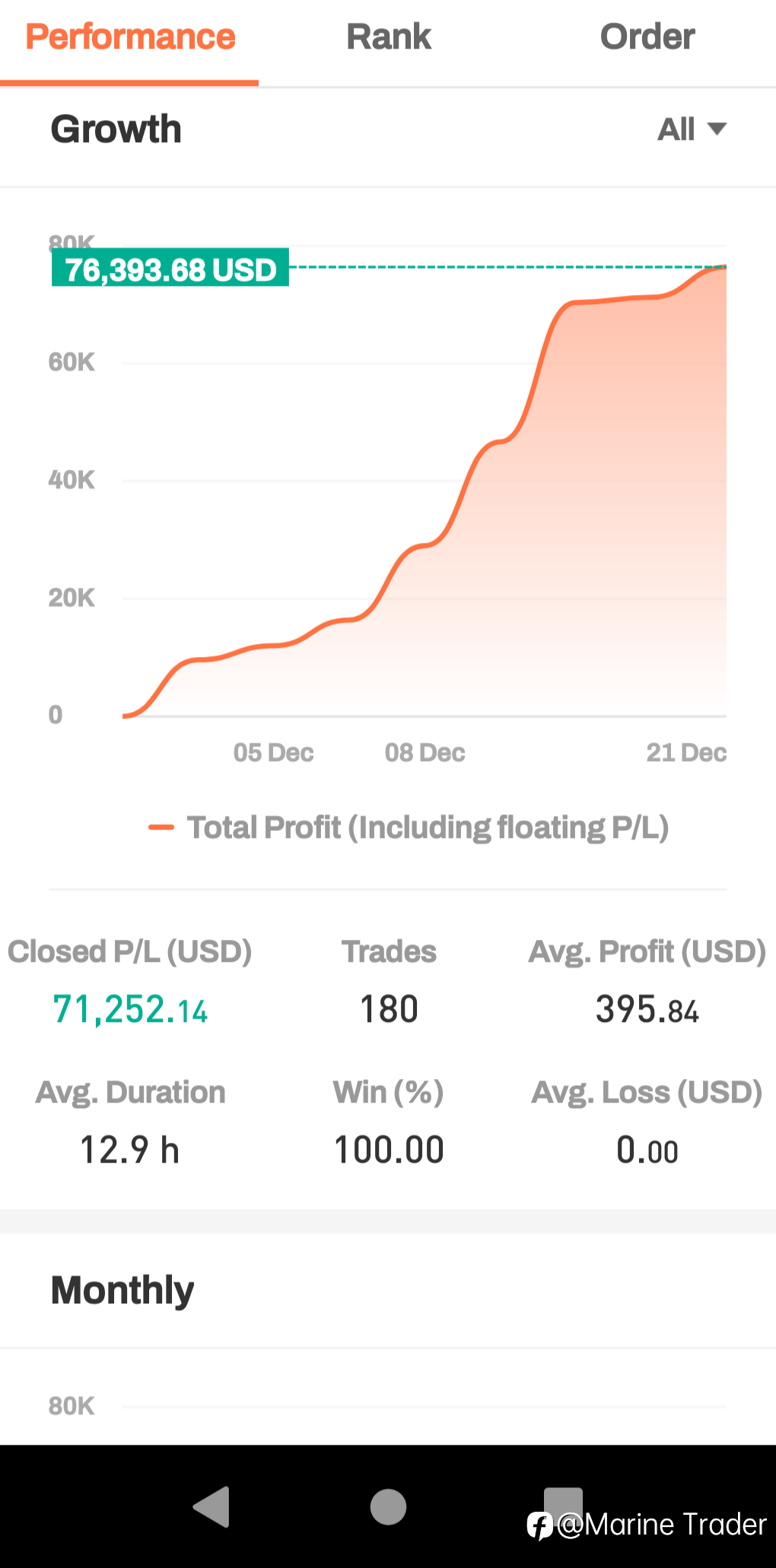Tap the recent apps square icon
The height and width of the screenshot is (1568, 776).
click(564, 1502)
